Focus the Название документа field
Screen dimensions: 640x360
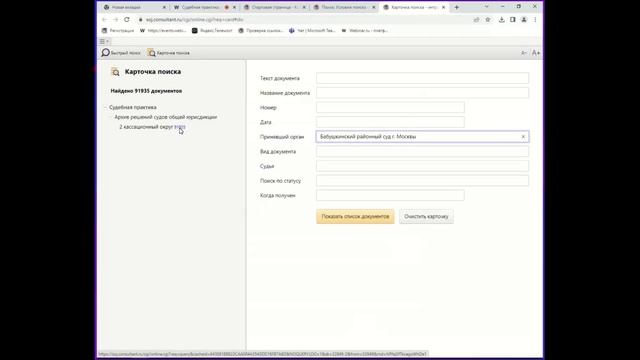(422, 93)
